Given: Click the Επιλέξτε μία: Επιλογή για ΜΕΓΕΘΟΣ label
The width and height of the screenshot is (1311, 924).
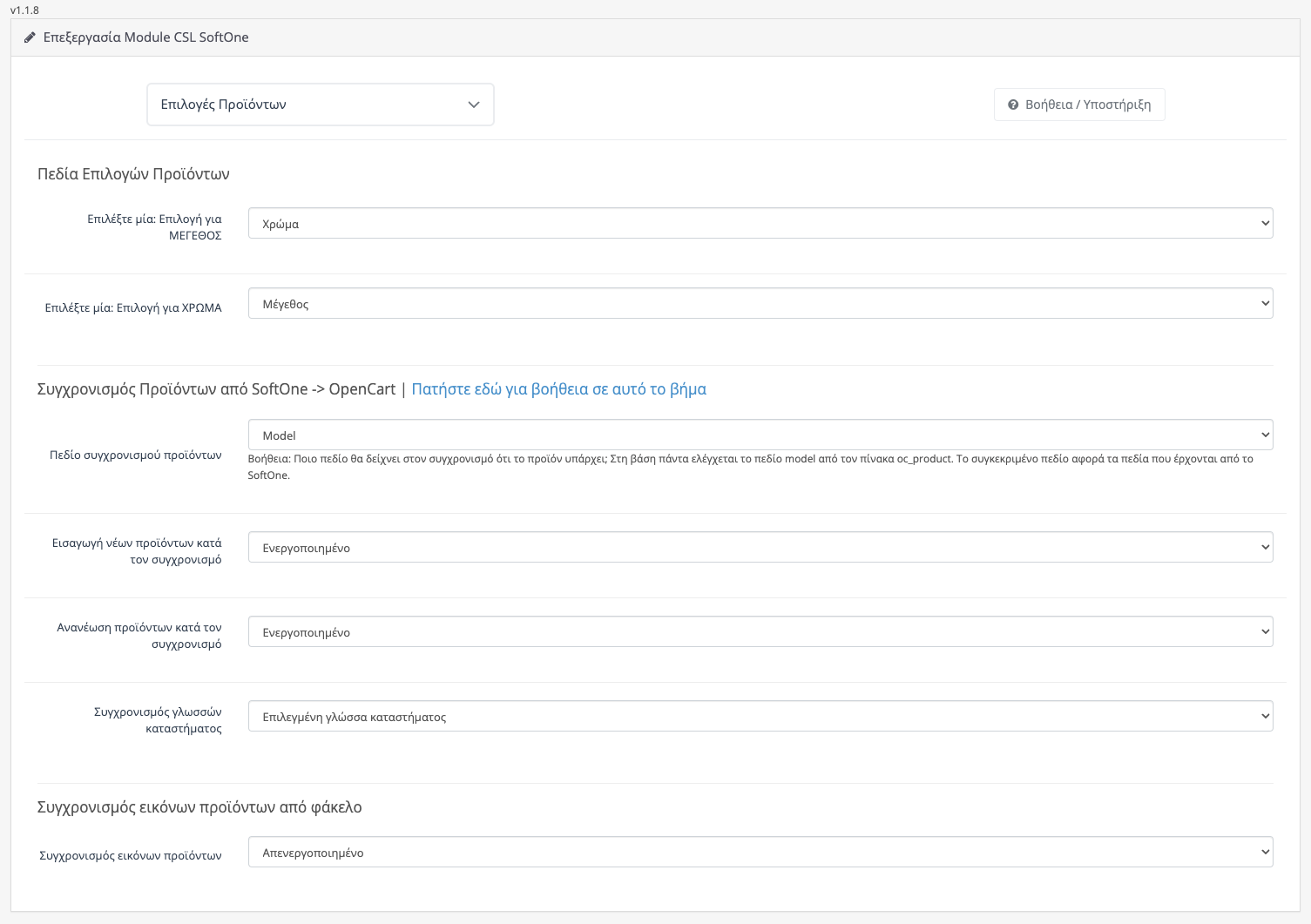Looking at the screenshot, I should (154, 227).
